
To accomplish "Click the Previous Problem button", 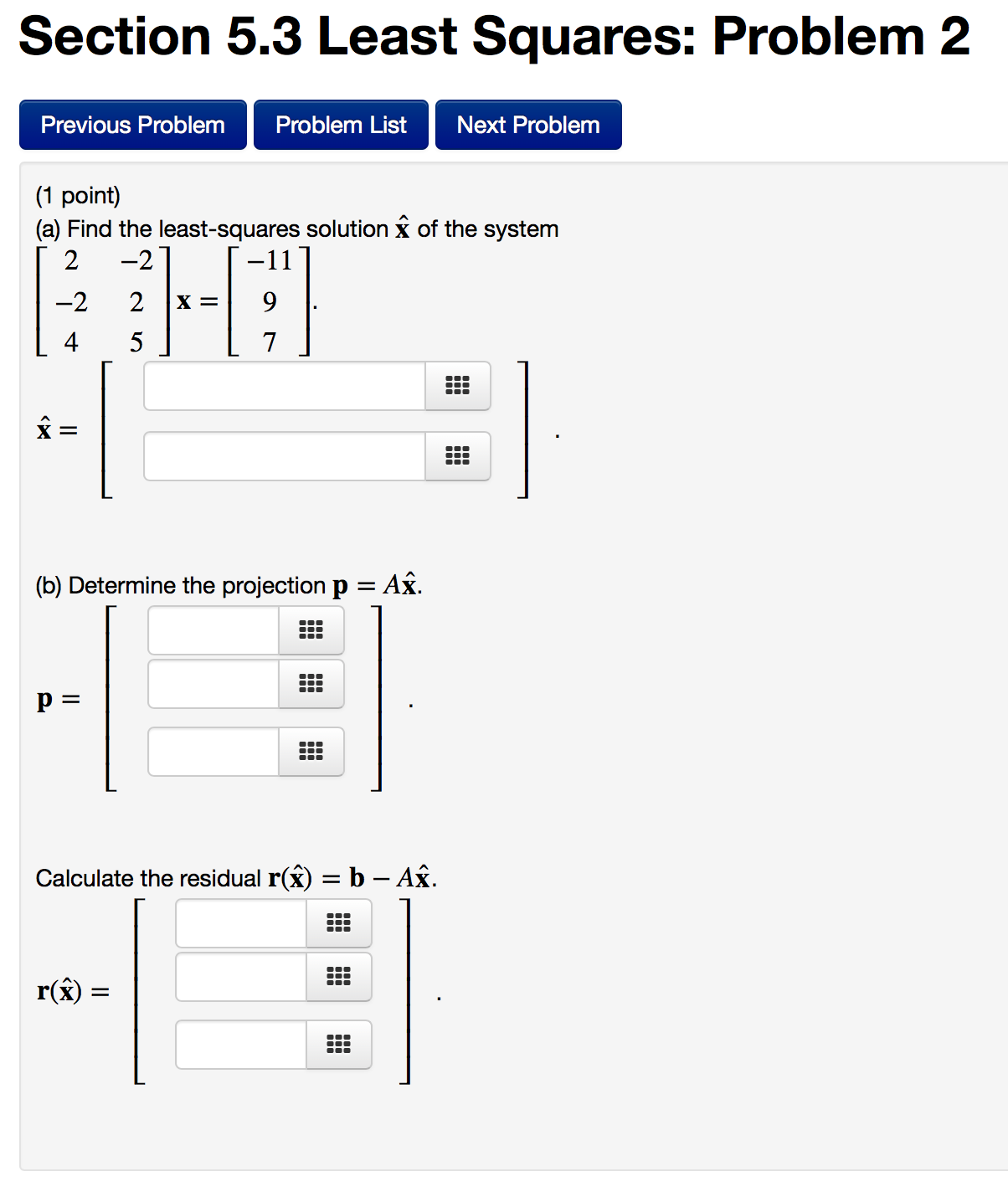I will tap(132, 124).
